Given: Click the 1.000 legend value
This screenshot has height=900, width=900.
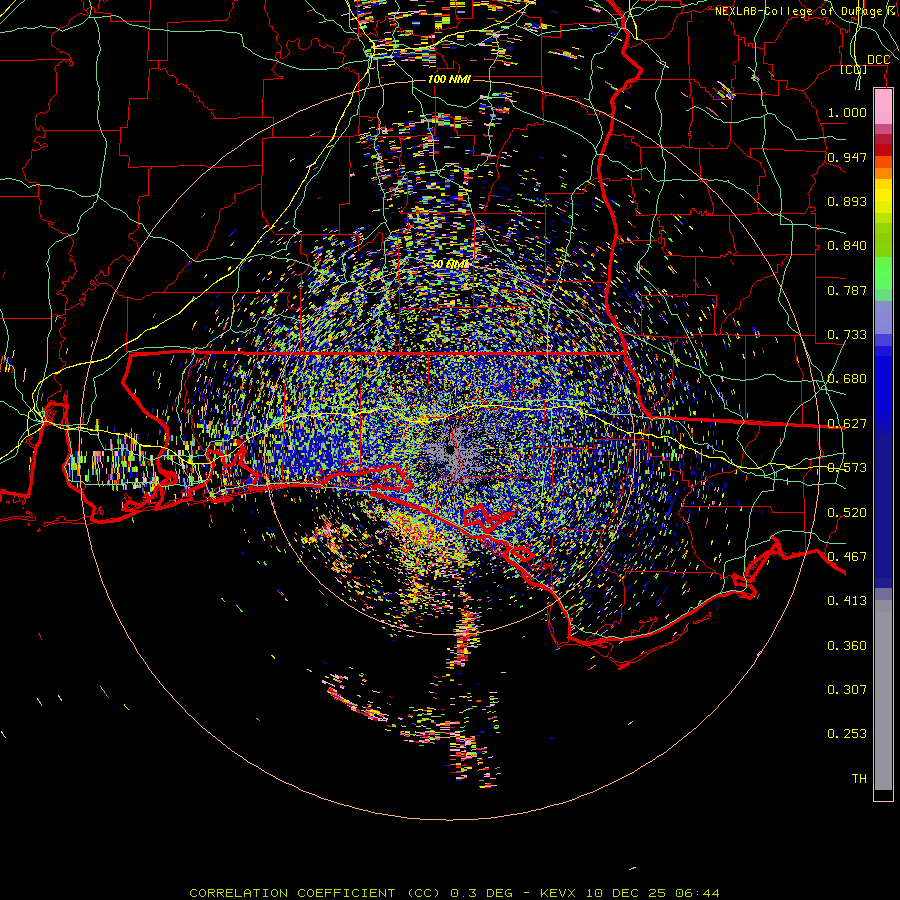Looking at the screenshot, I should [847, 112].
